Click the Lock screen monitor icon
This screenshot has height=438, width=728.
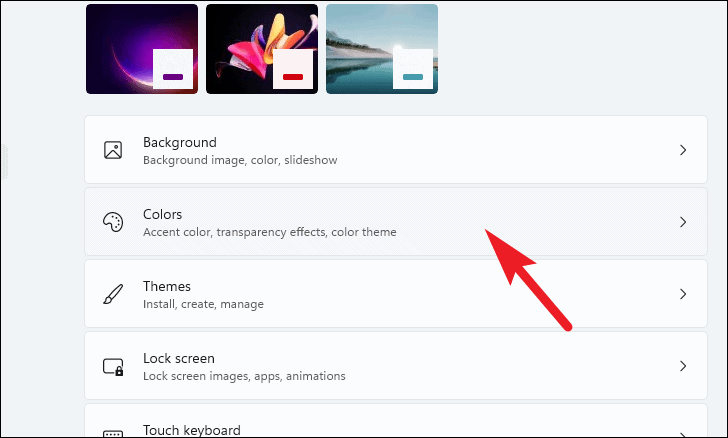(113, 366)
